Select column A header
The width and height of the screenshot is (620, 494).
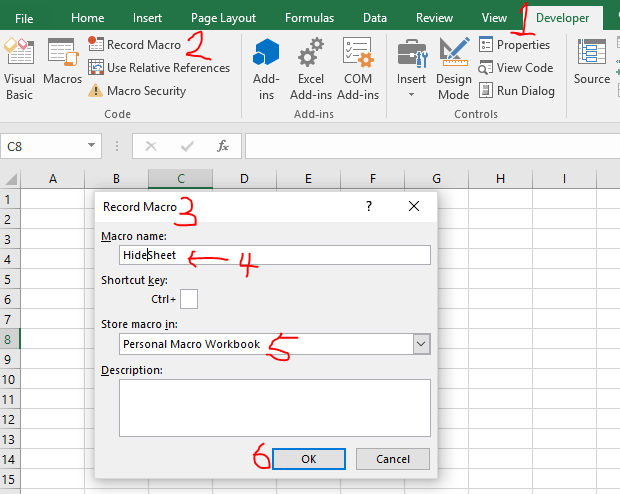[53, 179]
